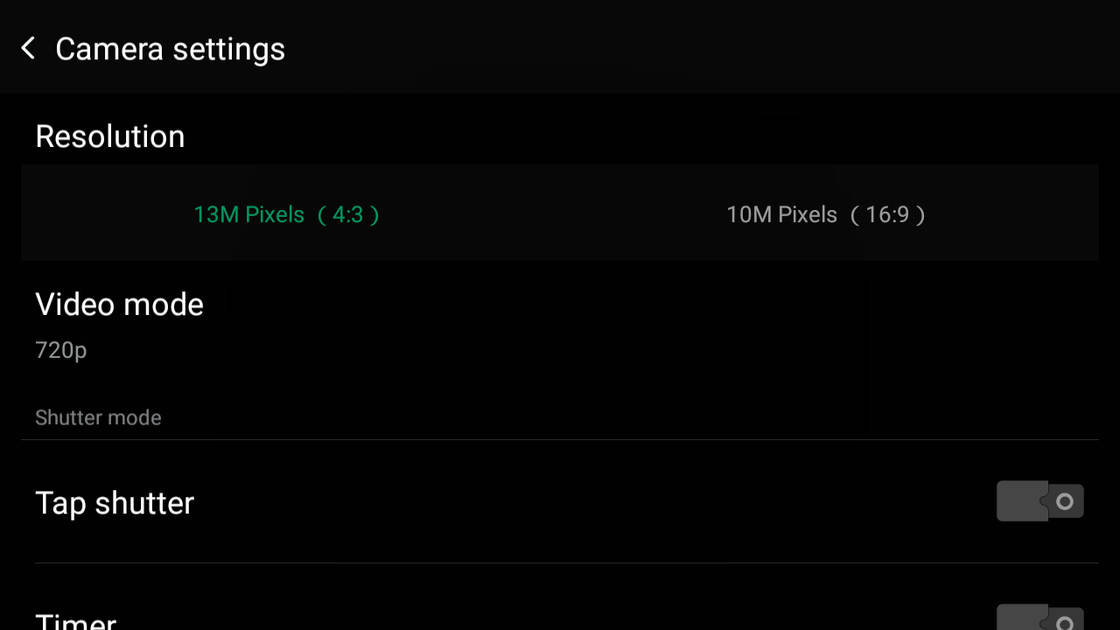The height and width of the screenshot is (630, 1120).
Task: Select 13M Pixels (4:3) resolution
Action: click(x=287, y=215)
